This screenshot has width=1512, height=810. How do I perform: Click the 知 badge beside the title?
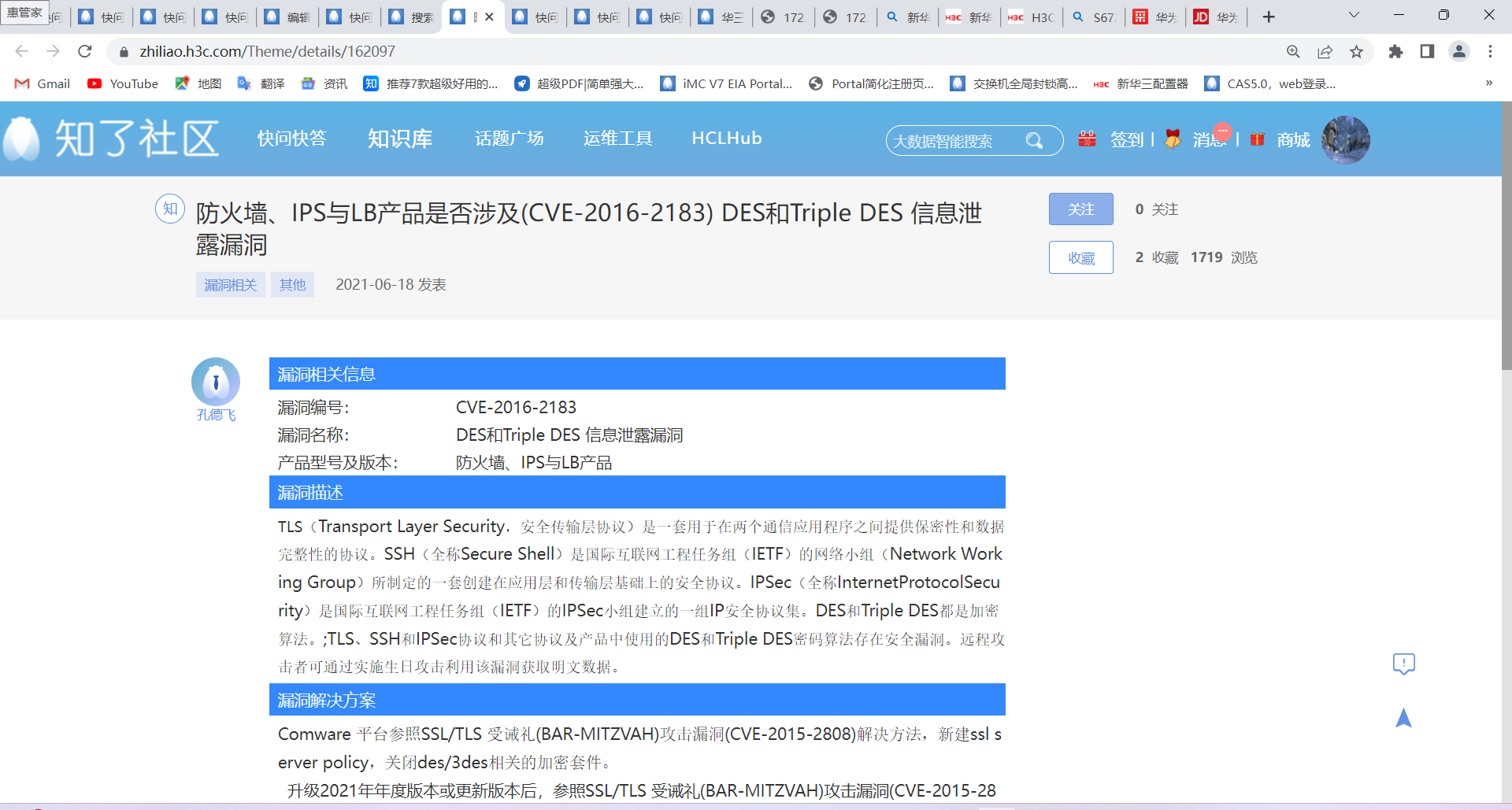(170, 209)
